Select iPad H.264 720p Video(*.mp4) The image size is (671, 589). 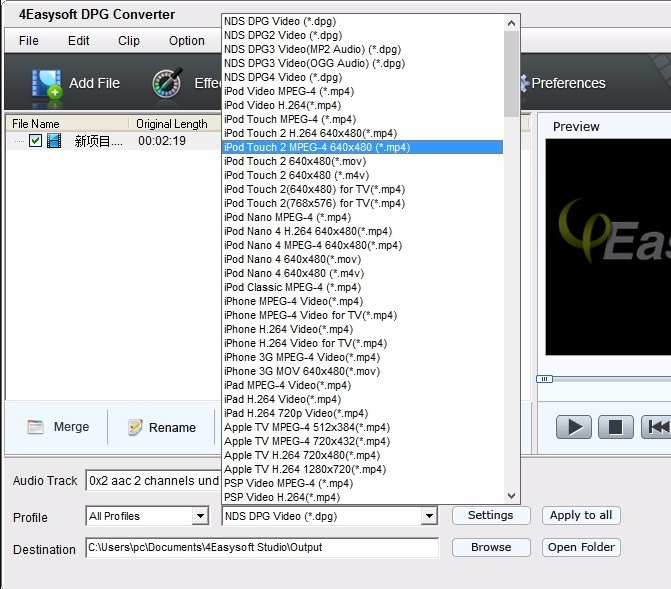tap(362, 413)
